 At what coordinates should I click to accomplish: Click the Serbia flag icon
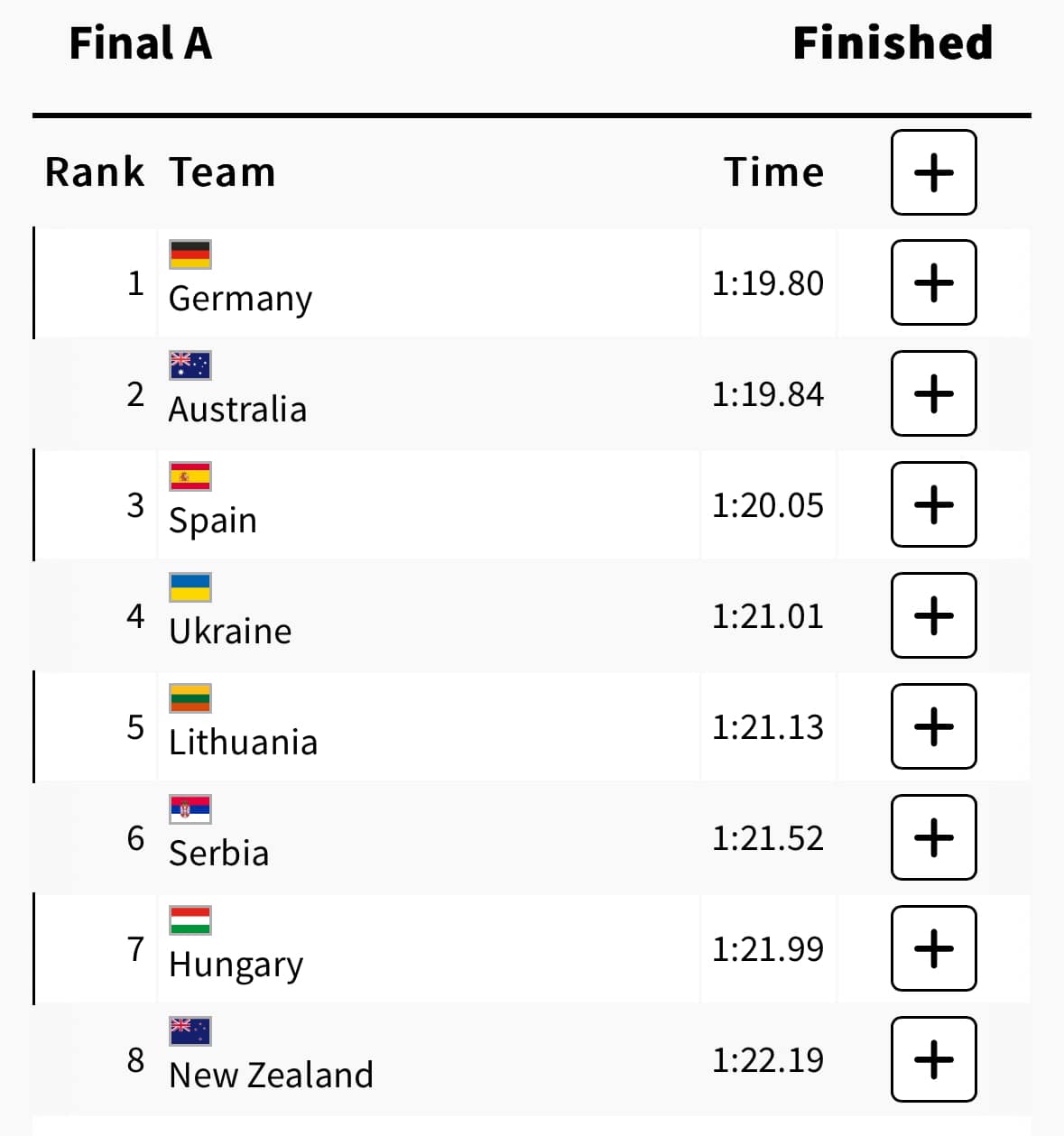[190, 809]
